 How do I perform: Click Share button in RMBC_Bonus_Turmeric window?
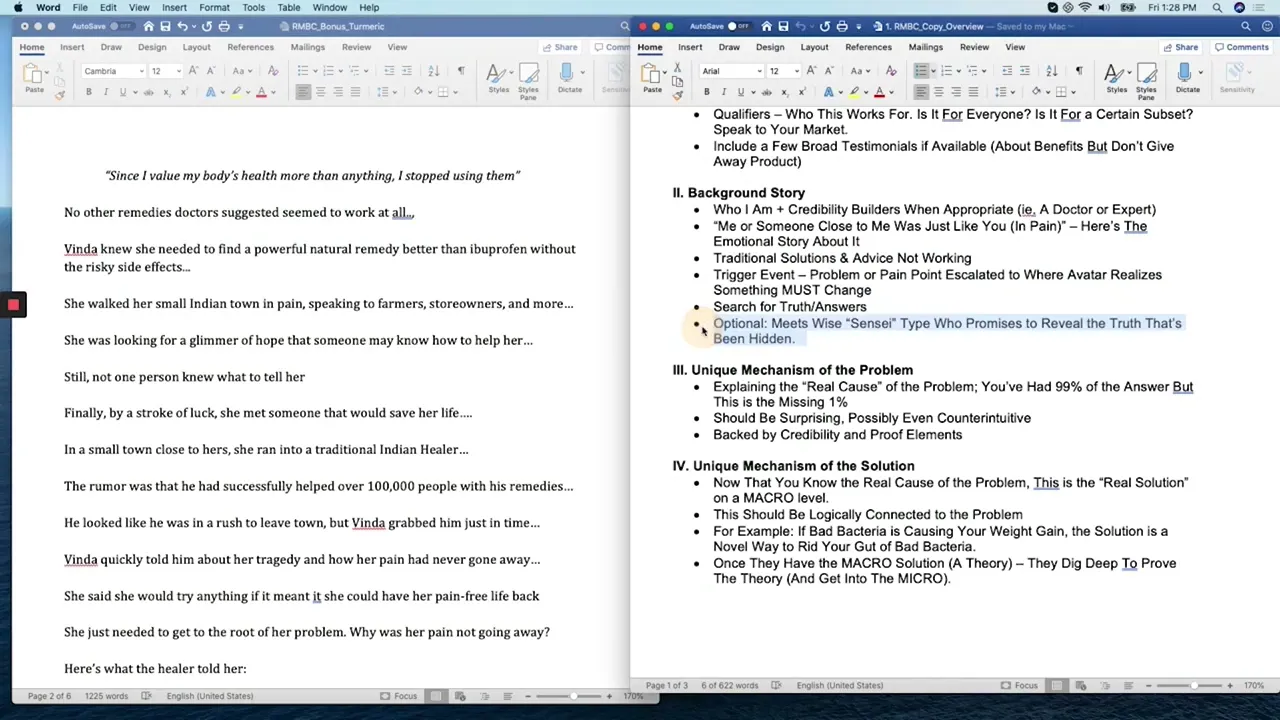(559, 47)
